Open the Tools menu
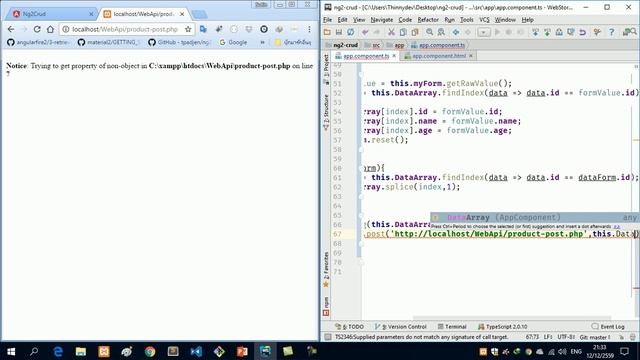Screen dimensions: 640x360 [467, 20]
